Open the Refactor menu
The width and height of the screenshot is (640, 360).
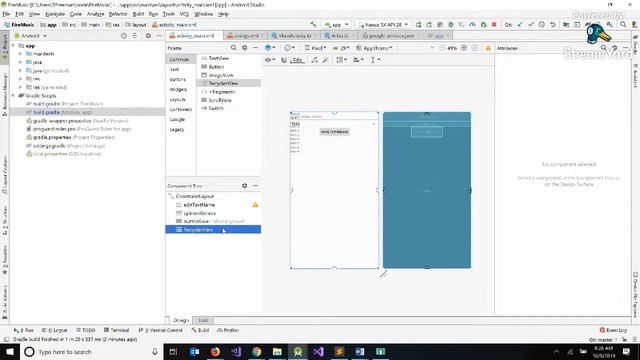tap(118, 14)
